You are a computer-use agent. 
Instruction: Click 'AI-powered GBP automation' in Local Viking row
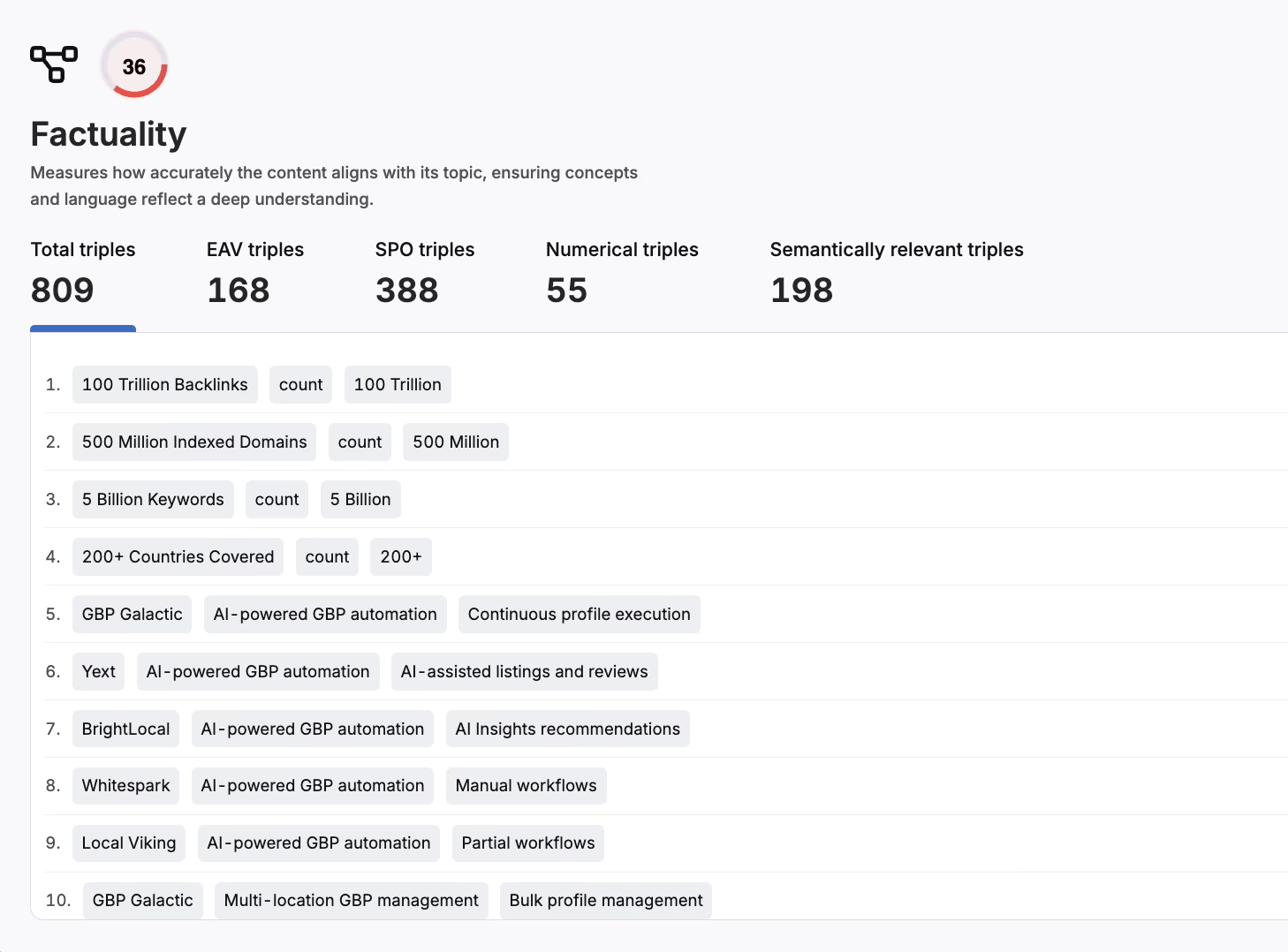click(319, 843)
